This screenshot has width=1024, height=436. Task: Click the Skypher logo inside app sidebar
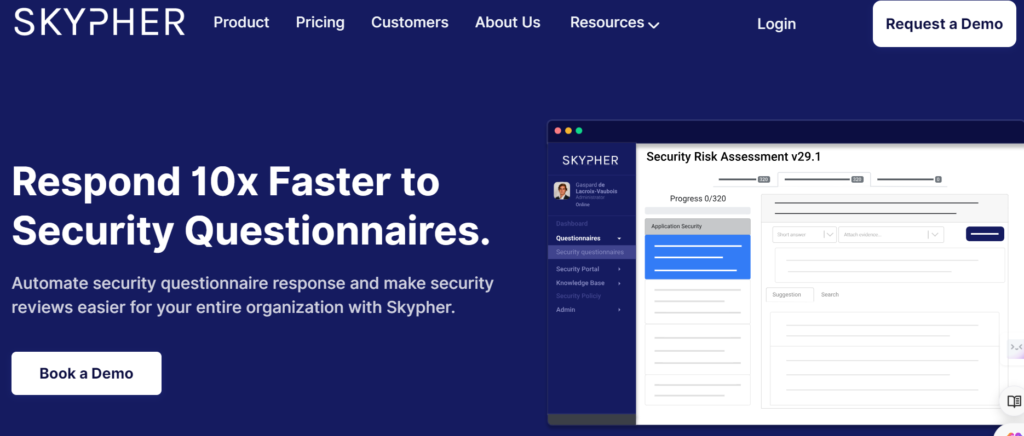[591, 159]
